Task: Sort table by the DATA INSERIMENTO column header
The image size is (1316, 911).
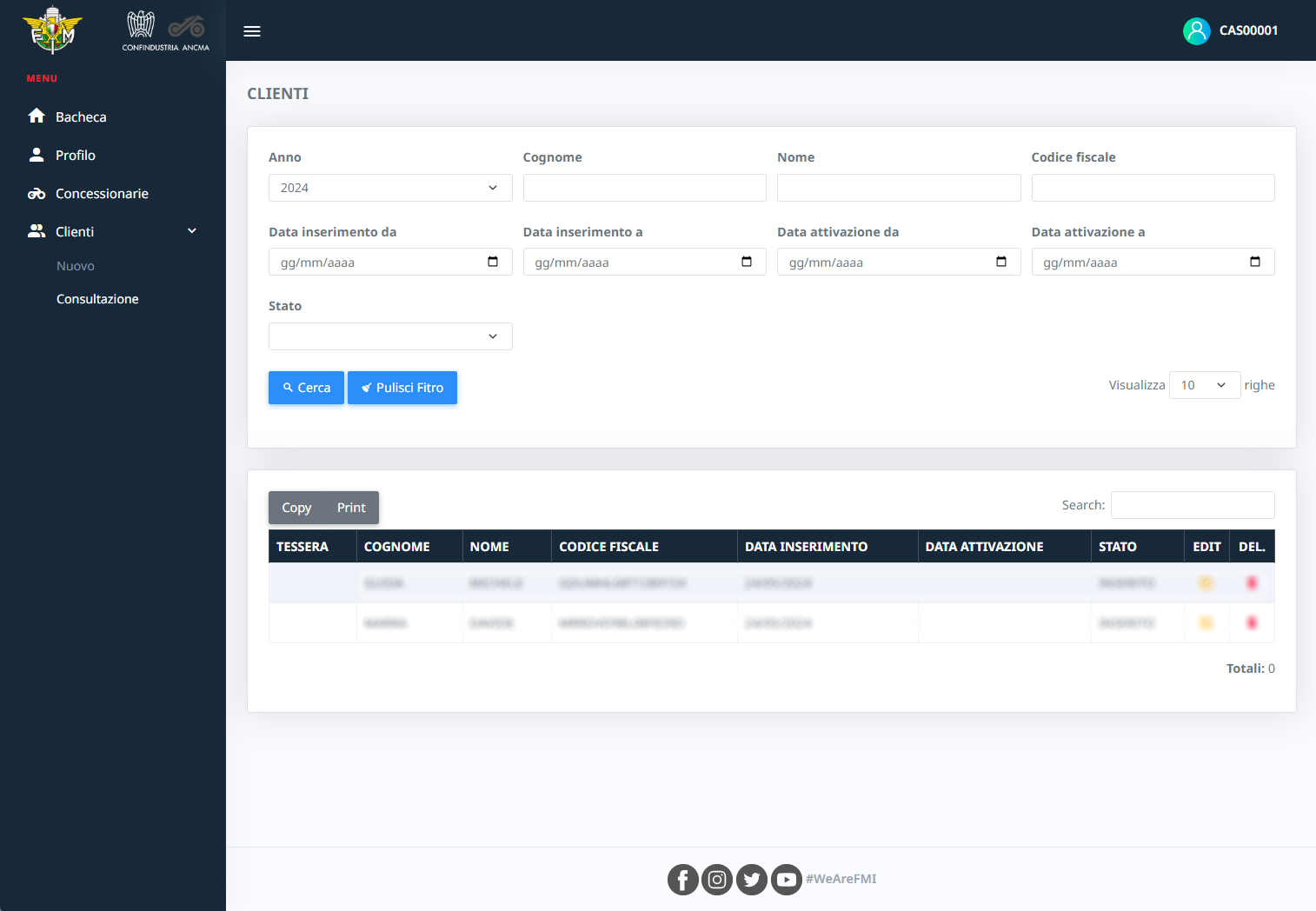Action: coord(827,547)
